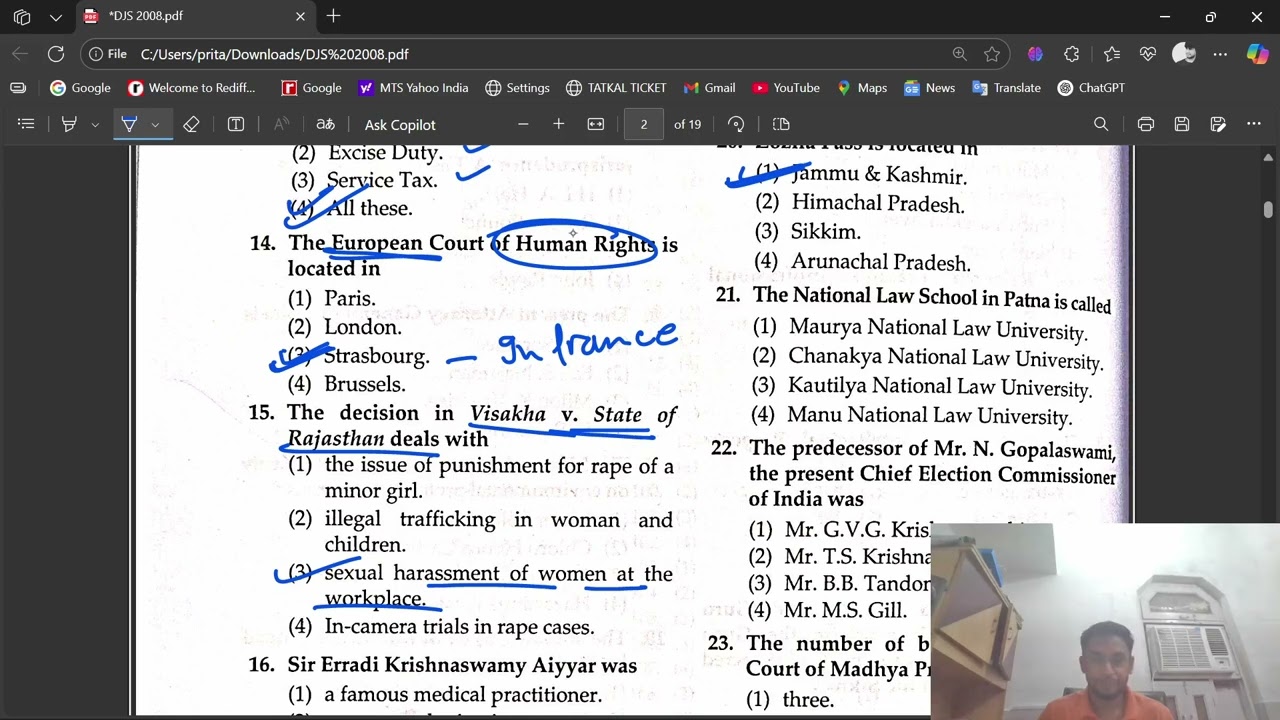Open the Gmail bookmark
Screen dimensions: 1280x720
tap(709, 88)
